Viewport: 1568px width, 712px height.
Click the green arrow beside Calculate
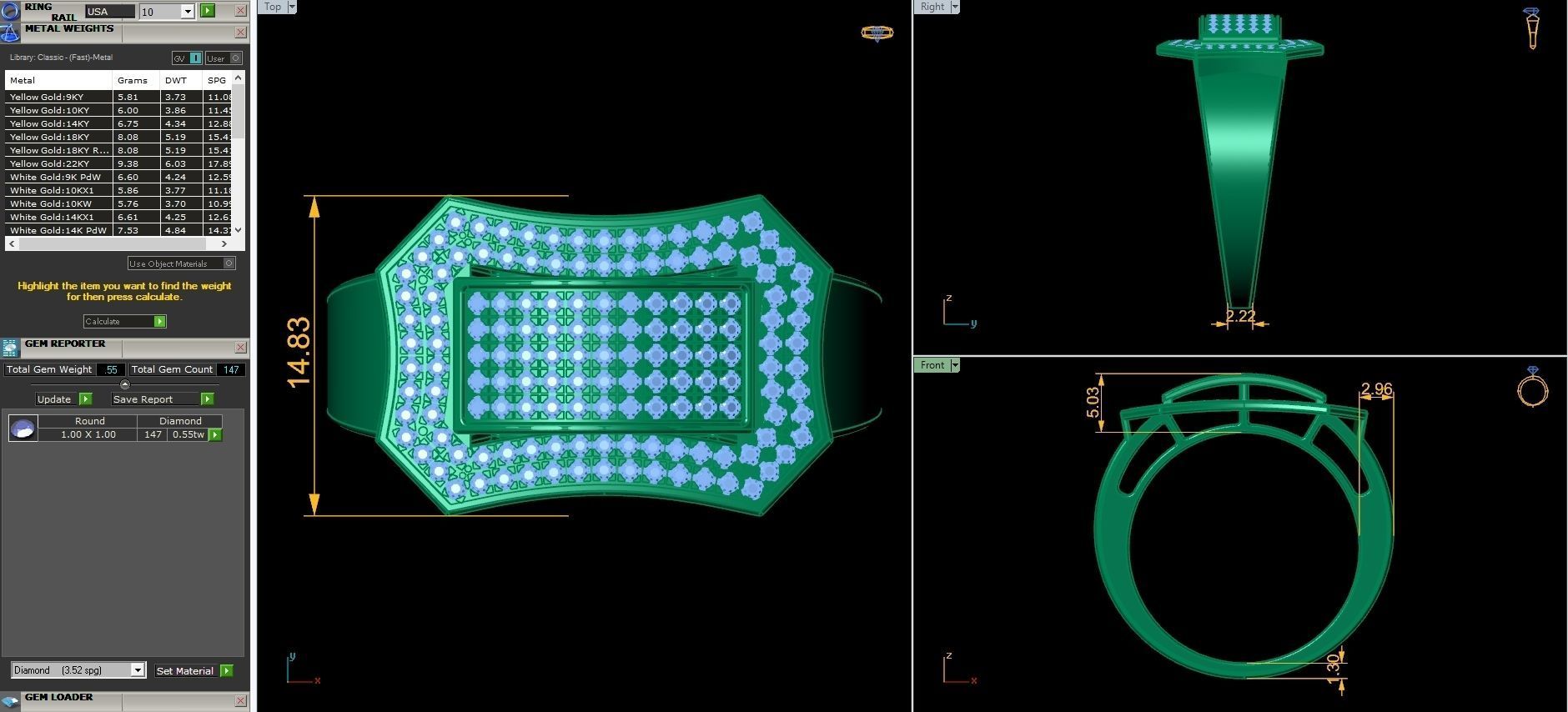pyautogui.click(x=160, y=321)
